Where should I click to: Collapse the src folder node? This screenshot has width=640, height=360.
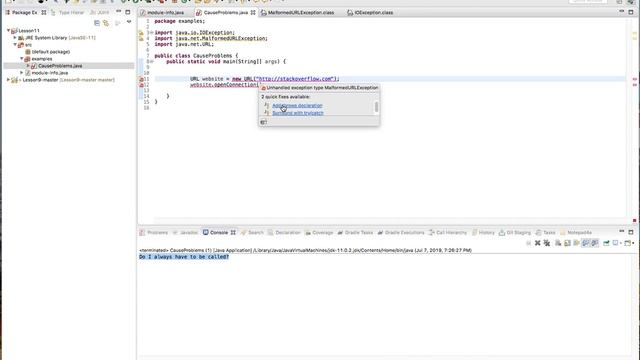point(15,44)
